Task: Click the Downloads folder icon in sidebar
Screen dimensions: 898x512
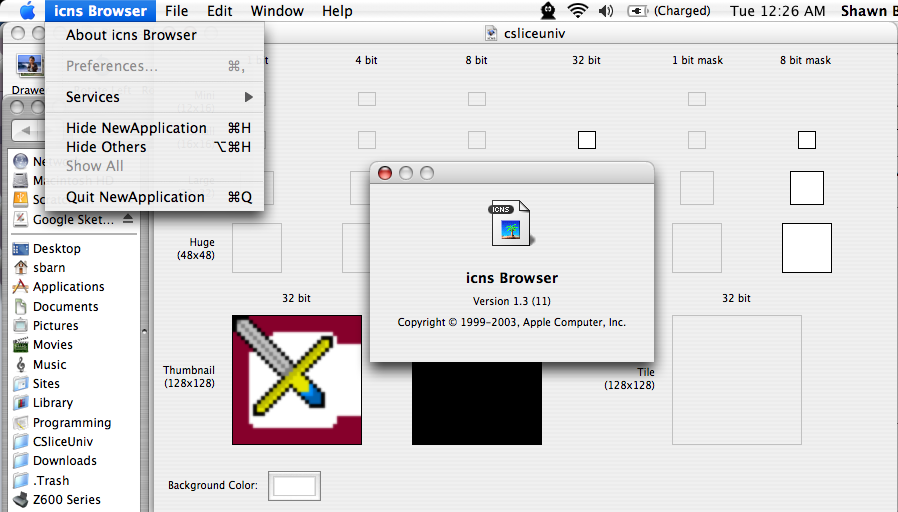Action: [x=21, y=460]
